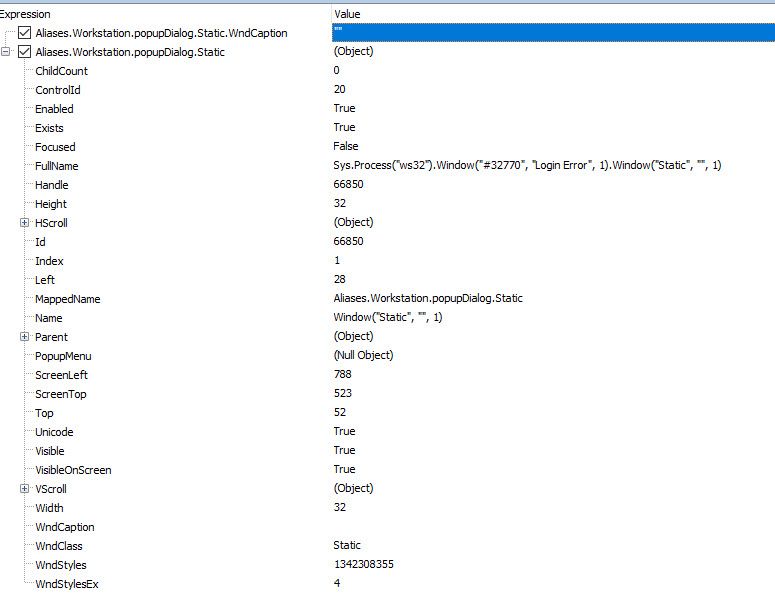Toggle the checkbox for the Static.WndCaption expression
This screenshot has height=602, width=775.
[25, 33]
